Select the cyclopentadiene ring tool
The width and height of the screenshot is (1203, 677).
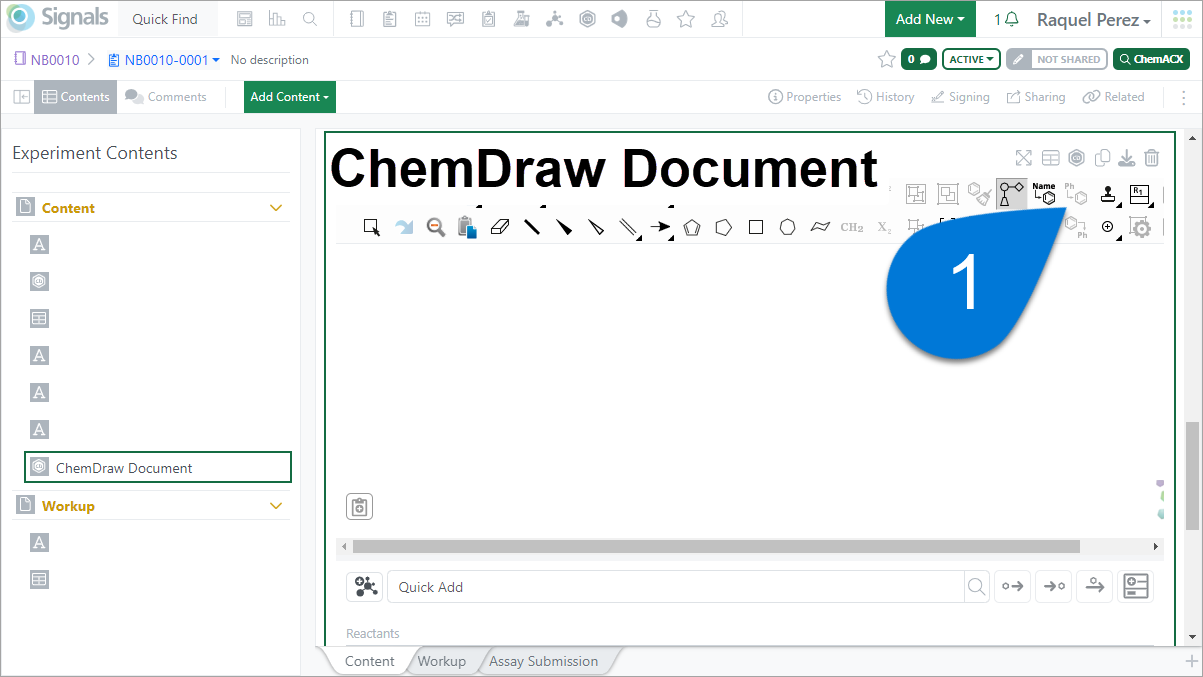coord(692,227)
